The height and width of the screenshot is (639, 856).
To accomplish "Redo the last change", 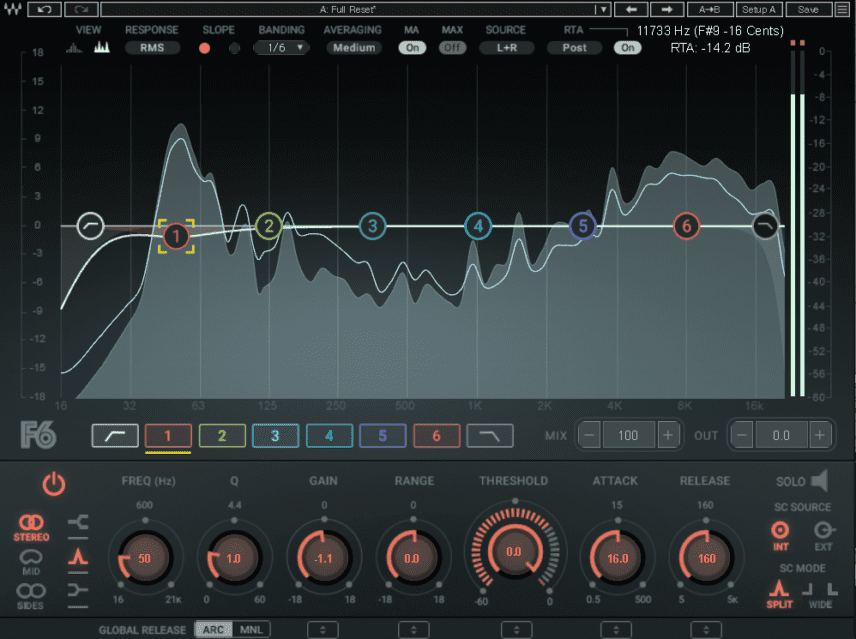I will (x=81, y=9).
